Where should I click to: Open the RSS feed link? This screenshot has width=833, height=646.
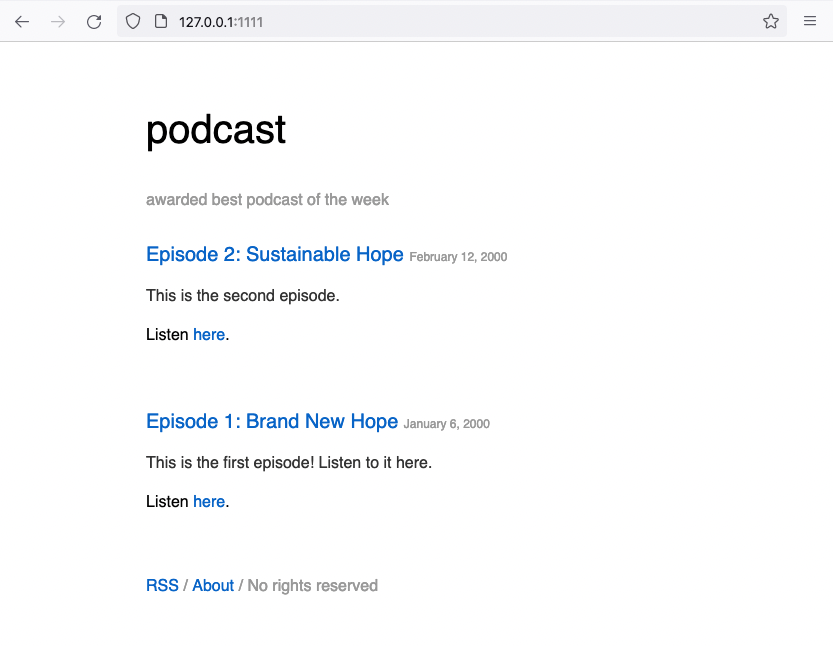[x=162, y=585]
